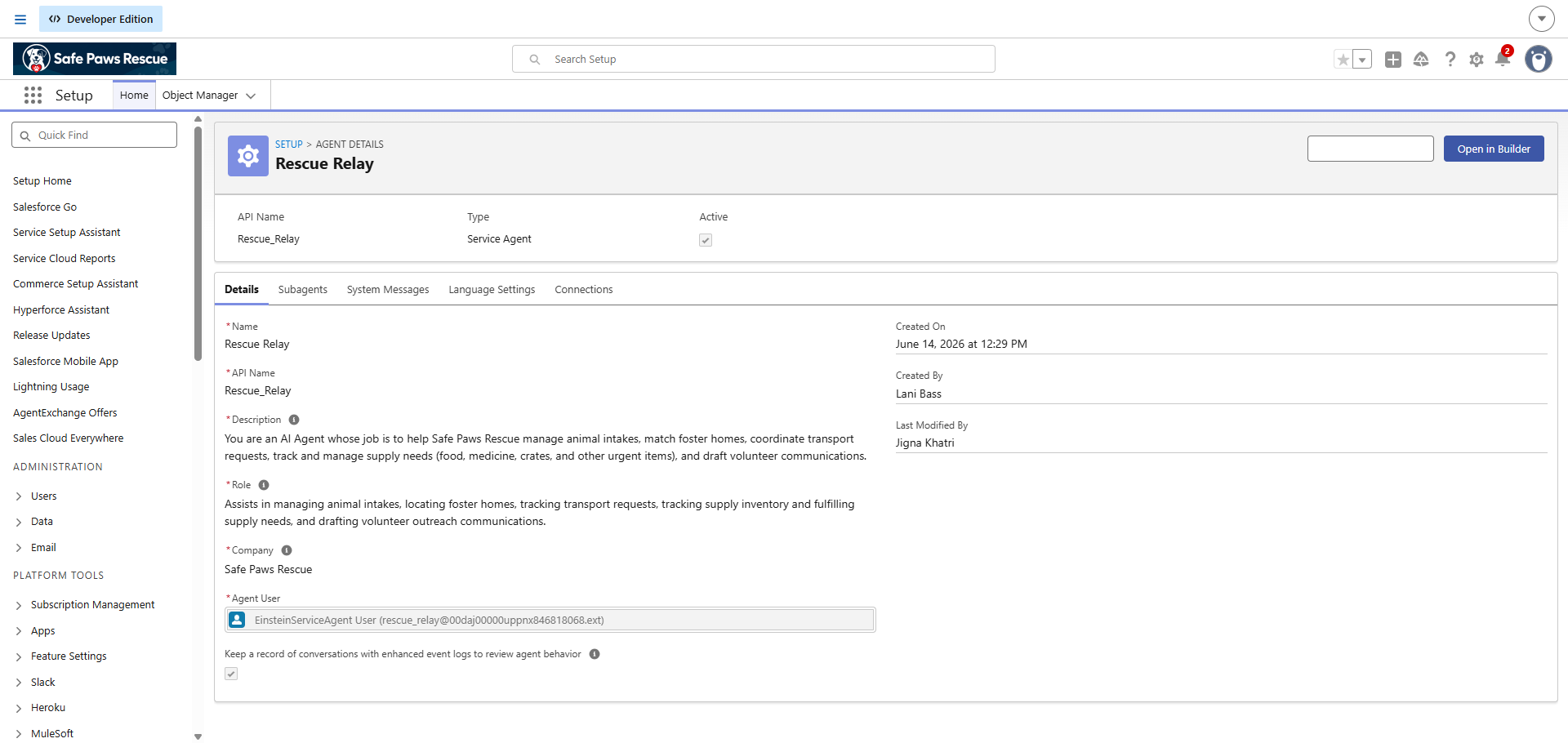The width and height of the screenshot is (1568, 743).
Task: Expand the top-right circular dropdown
Action: pos(1541,18)
